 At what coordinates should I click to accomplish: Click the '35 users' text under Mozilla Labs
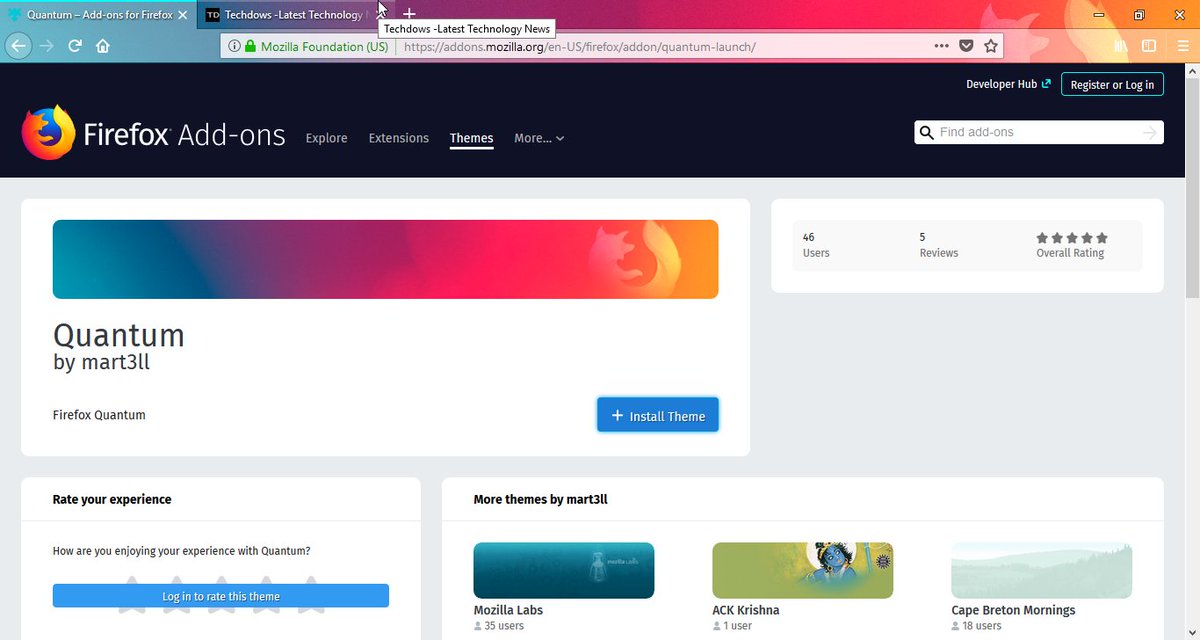505,626
